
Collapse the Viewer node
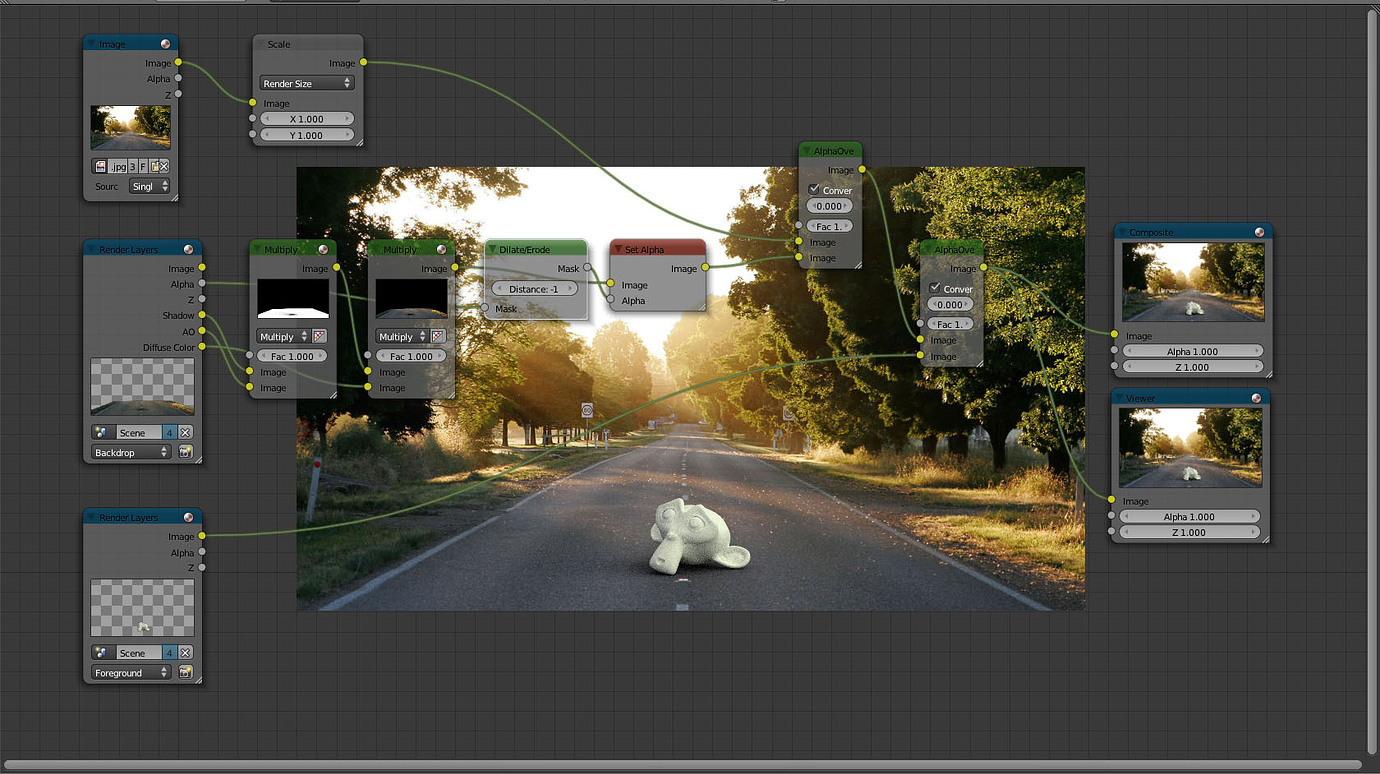tap(1120, 398)
